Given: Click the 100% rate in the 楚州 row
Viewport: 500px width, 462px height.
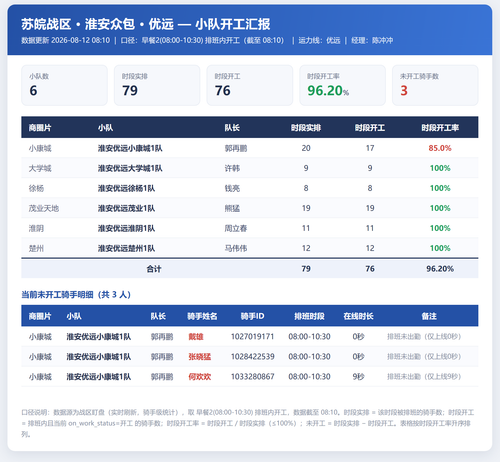Looking at the screenshot, I should pyautogui.click(x=440, y=248).
